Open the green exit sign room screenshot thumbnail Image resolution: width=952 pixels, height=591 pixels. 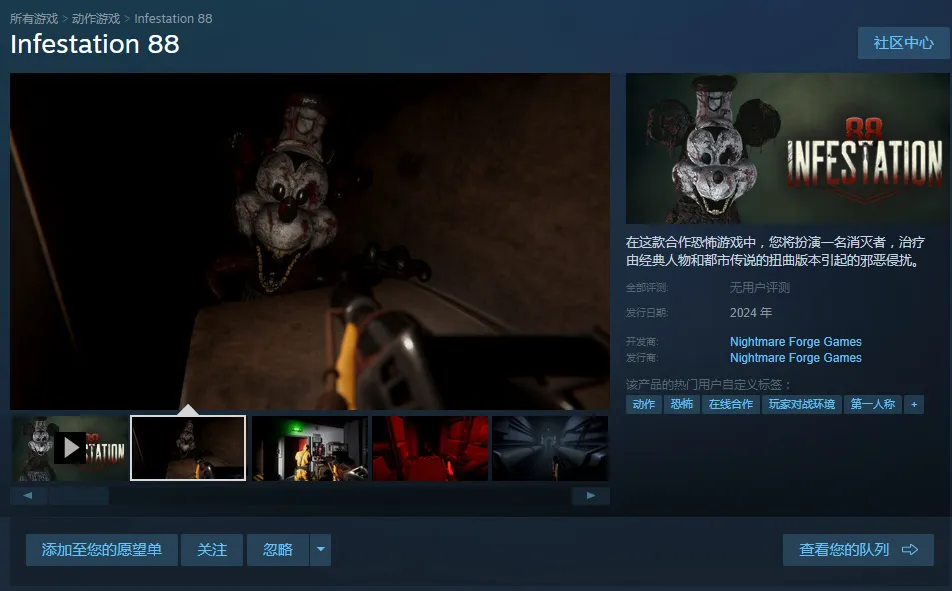pyautogui.click(x=310, y=448)
